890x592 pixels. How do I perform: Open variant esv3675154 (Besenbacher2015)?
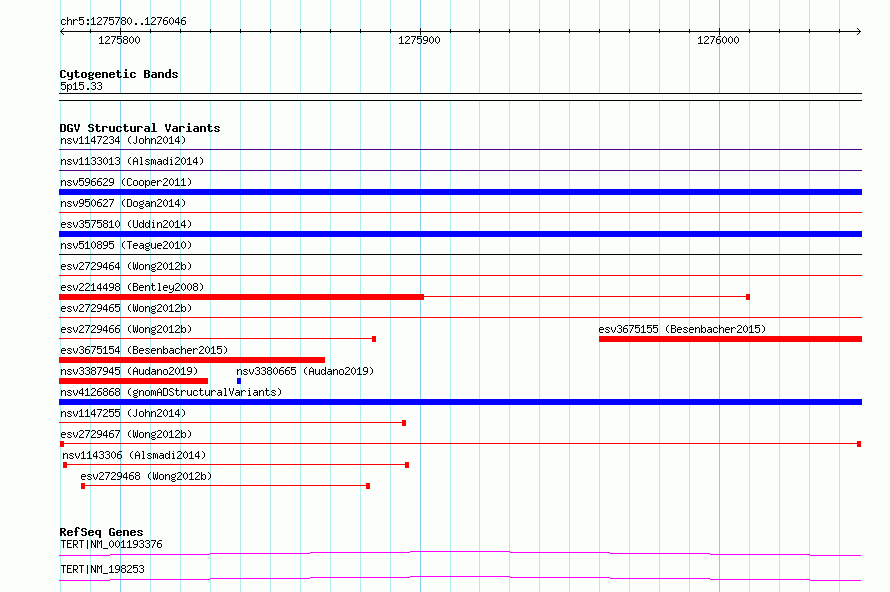tap(144, 350)
